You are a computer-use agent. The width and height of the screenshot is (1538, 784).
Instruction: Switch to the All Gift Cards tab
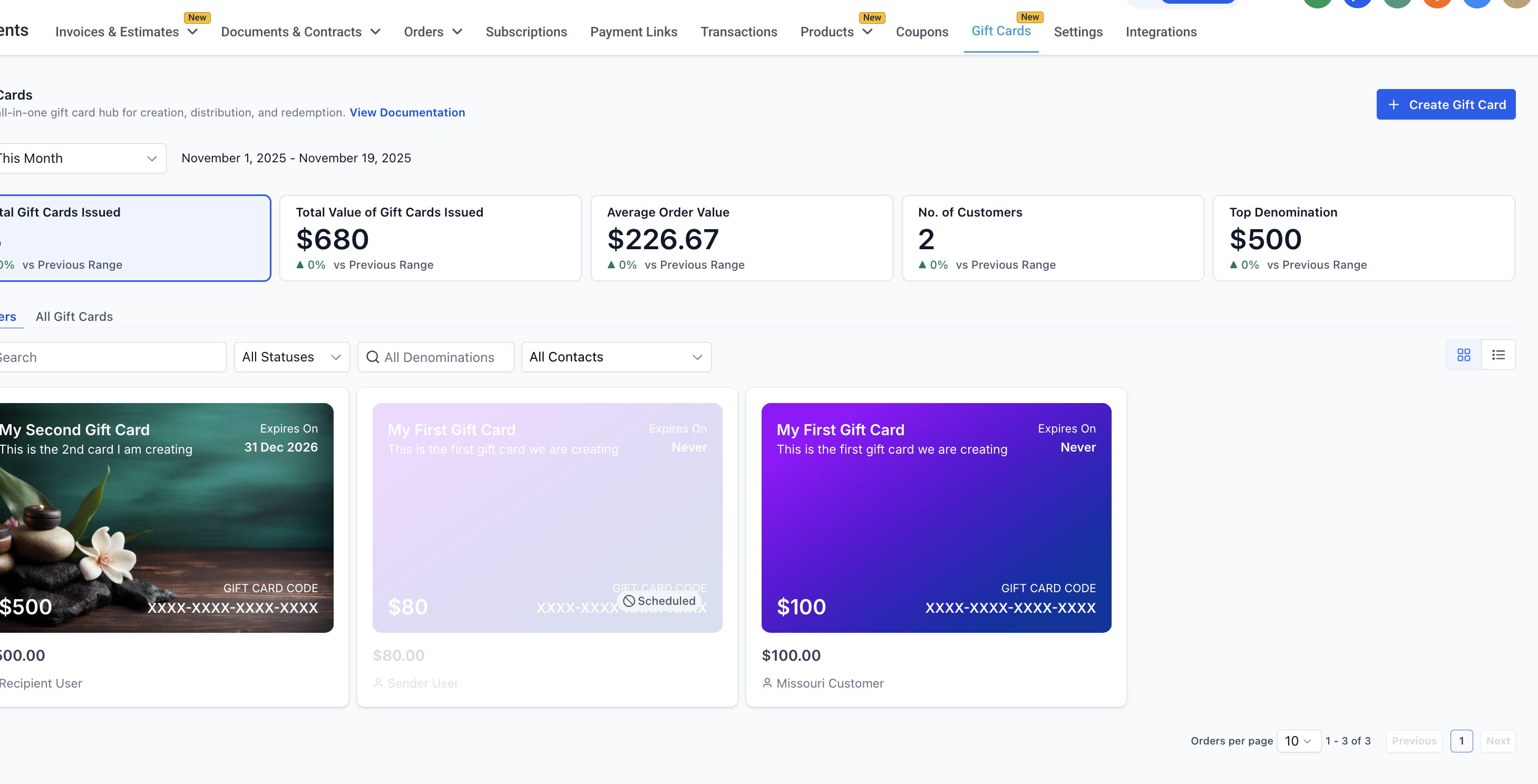click(74, 316)
